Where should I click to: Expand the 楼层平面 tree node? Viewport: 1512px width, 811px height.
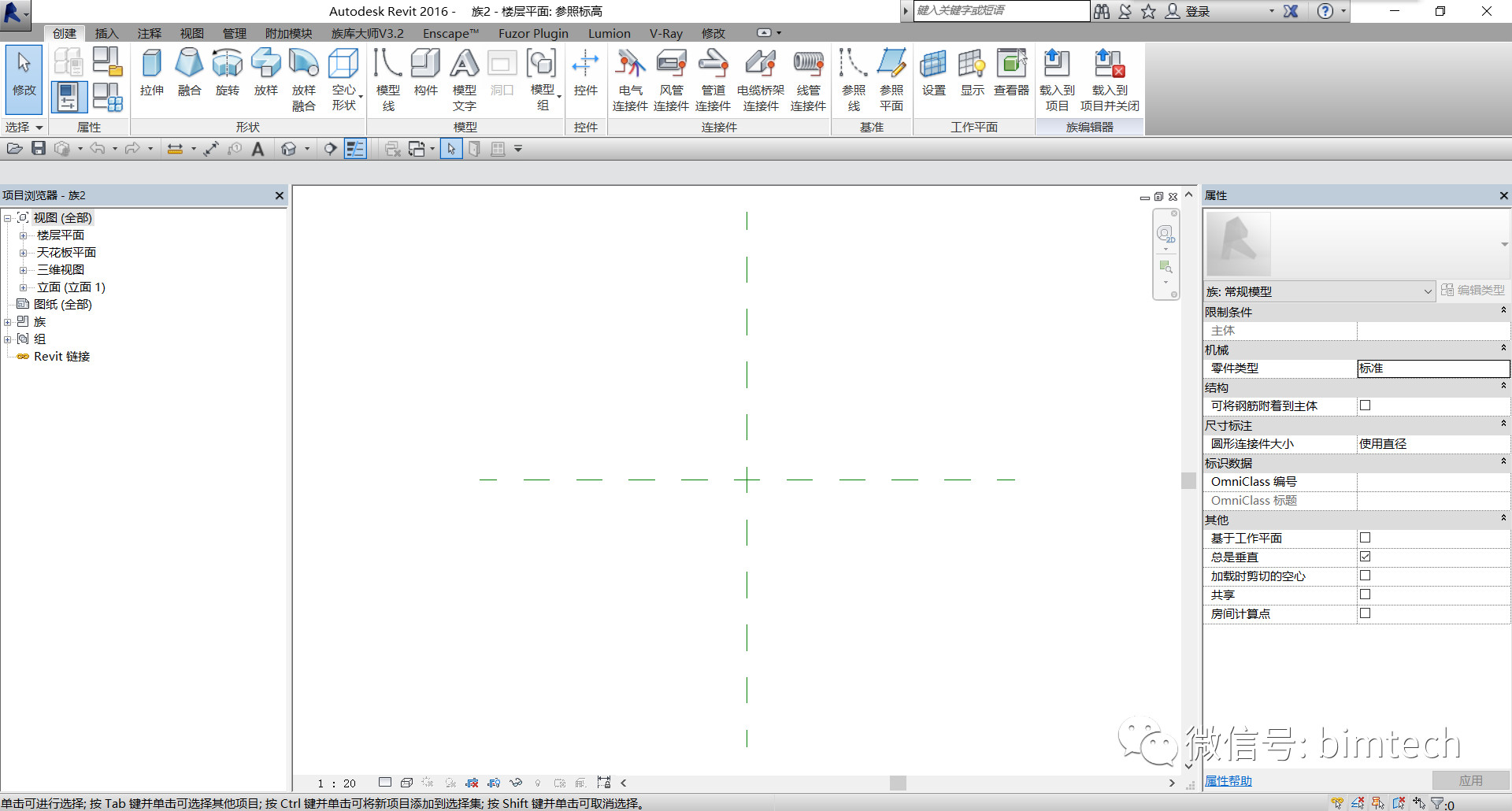24,235
